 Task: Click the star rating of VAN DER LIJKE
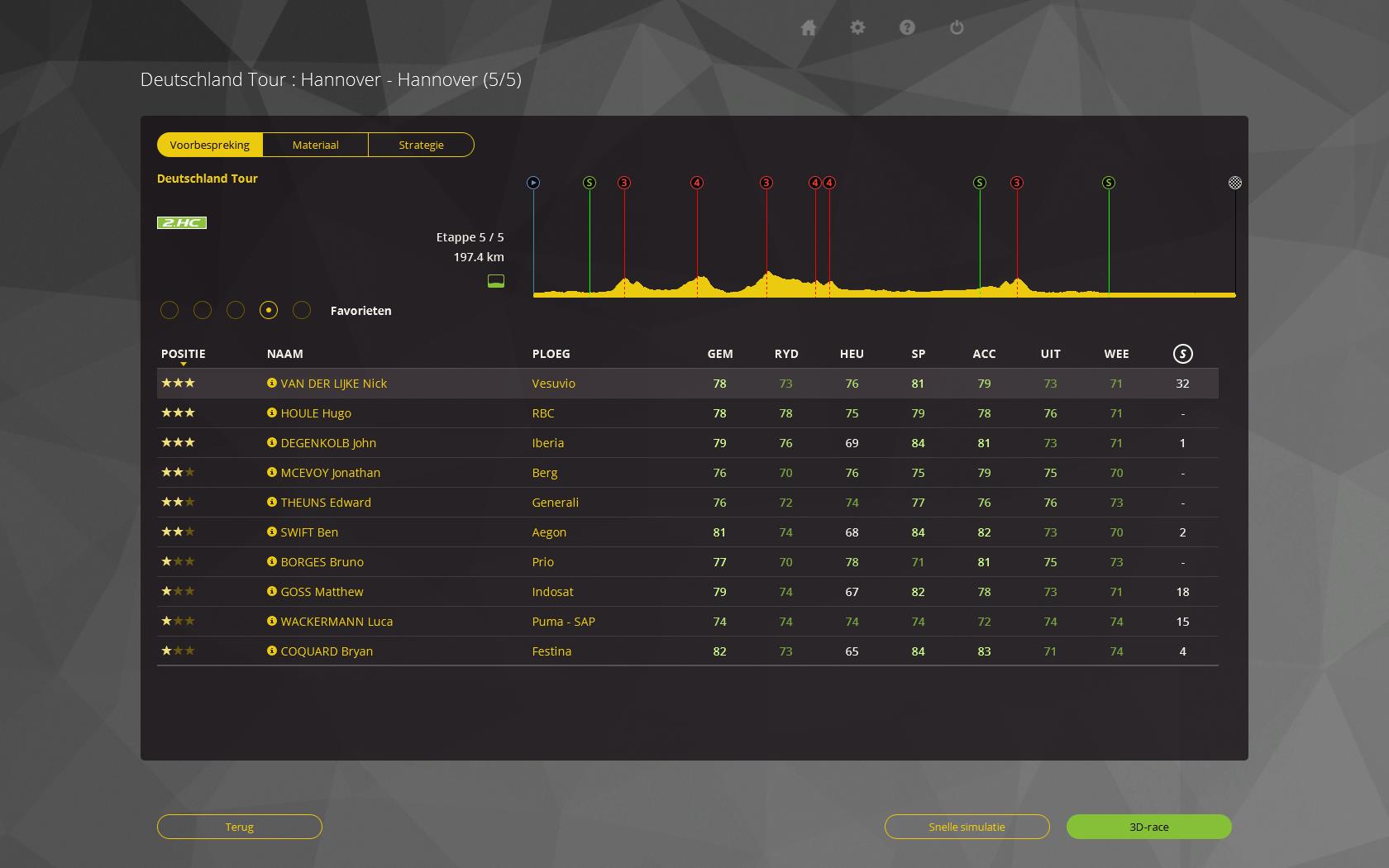(178, 383)
